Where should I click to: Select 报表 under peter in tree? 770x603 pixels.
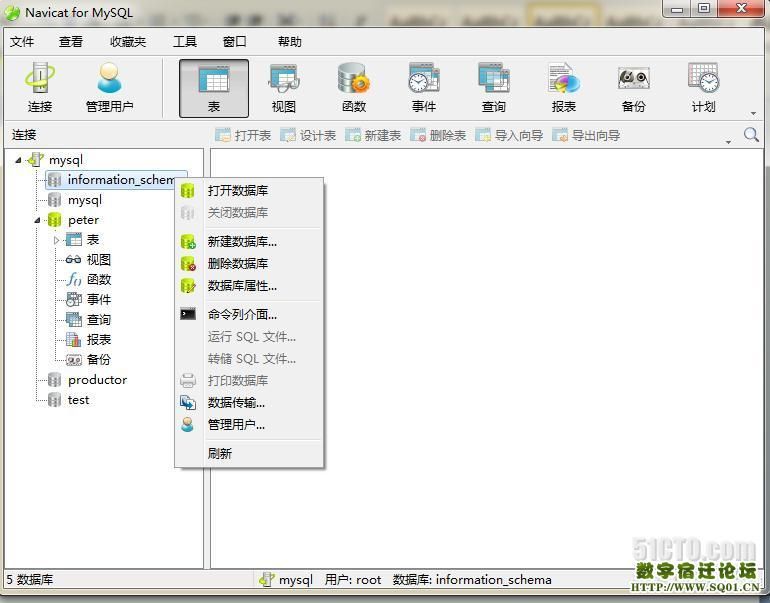98,340
